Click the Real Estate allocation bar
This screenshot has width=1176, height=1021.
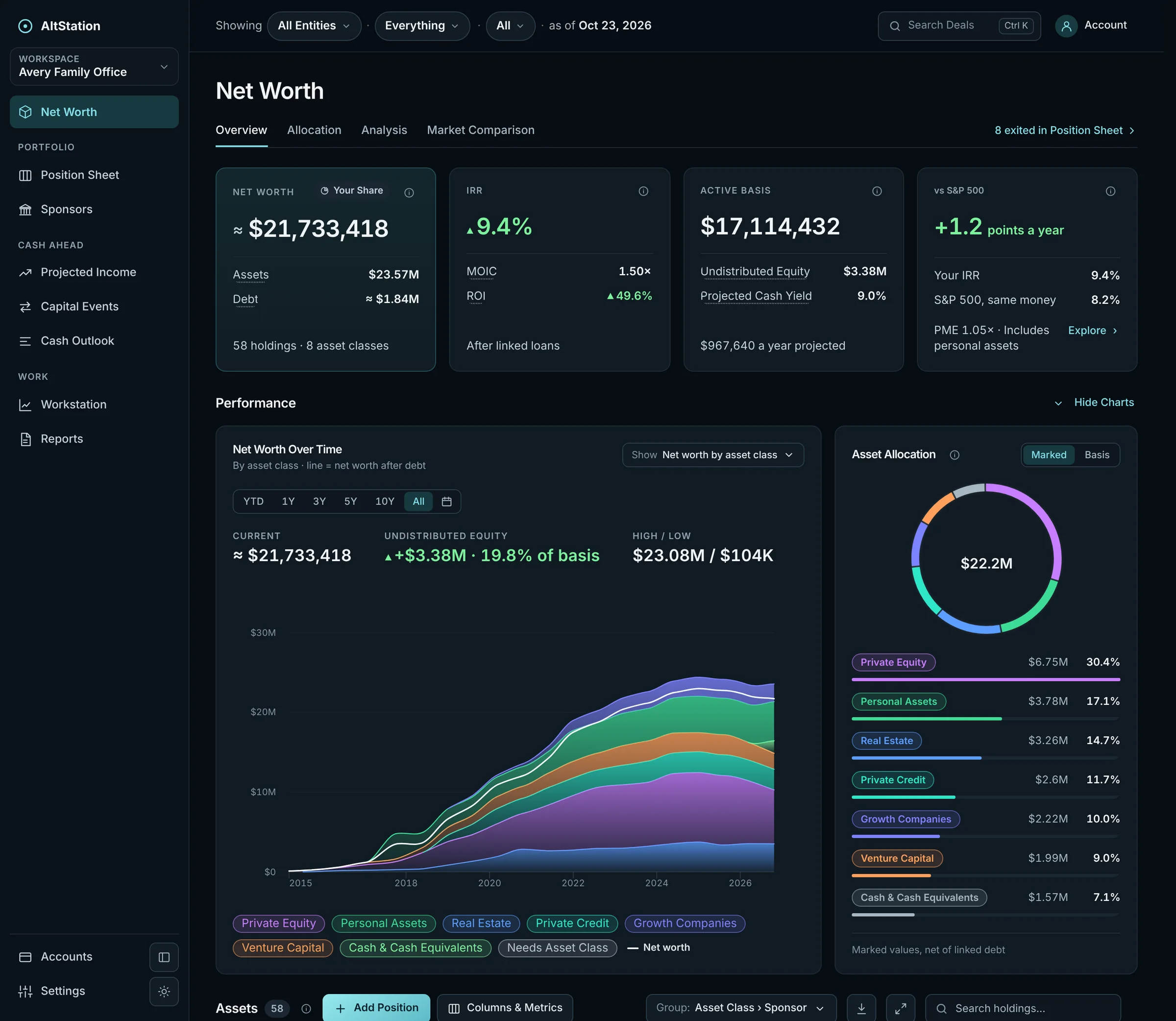point(985,758)
